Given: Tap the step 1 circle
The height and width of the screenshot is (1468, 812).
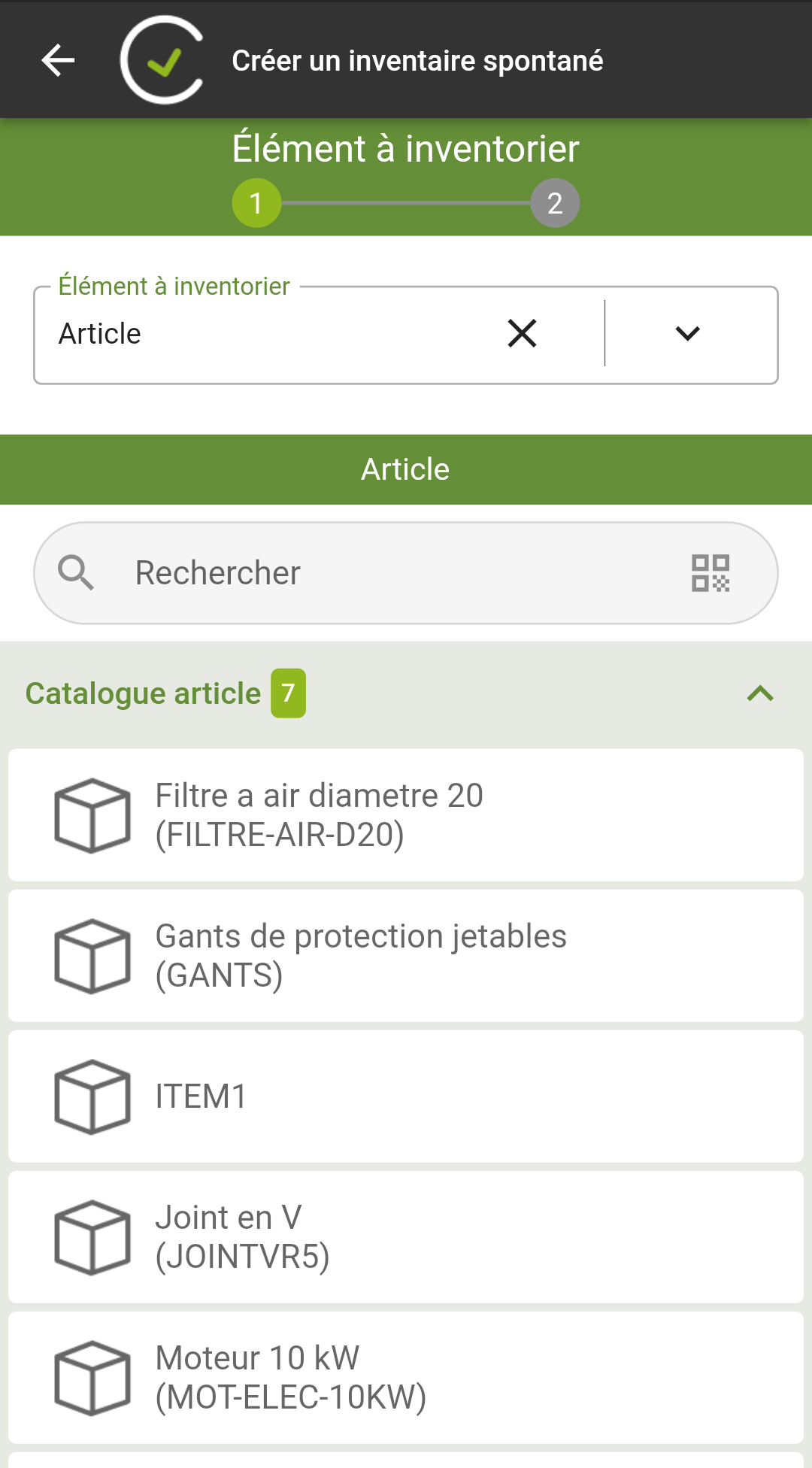Looking at the screenshot, I should tap(256, 203).
